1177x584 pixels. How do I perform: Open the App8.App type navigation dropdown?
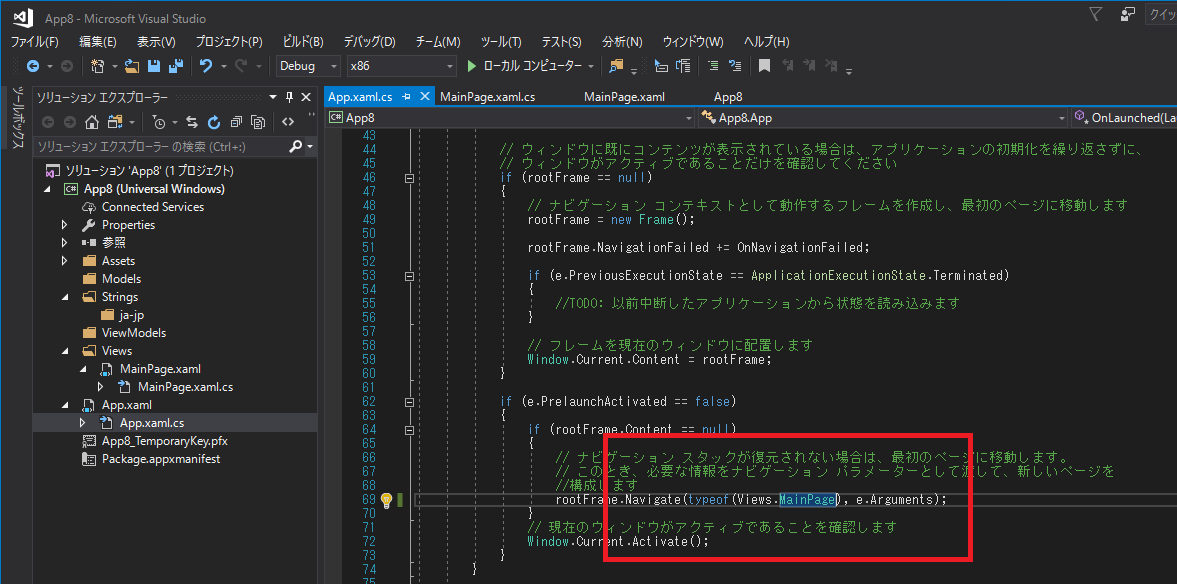[x=883, y=118]
